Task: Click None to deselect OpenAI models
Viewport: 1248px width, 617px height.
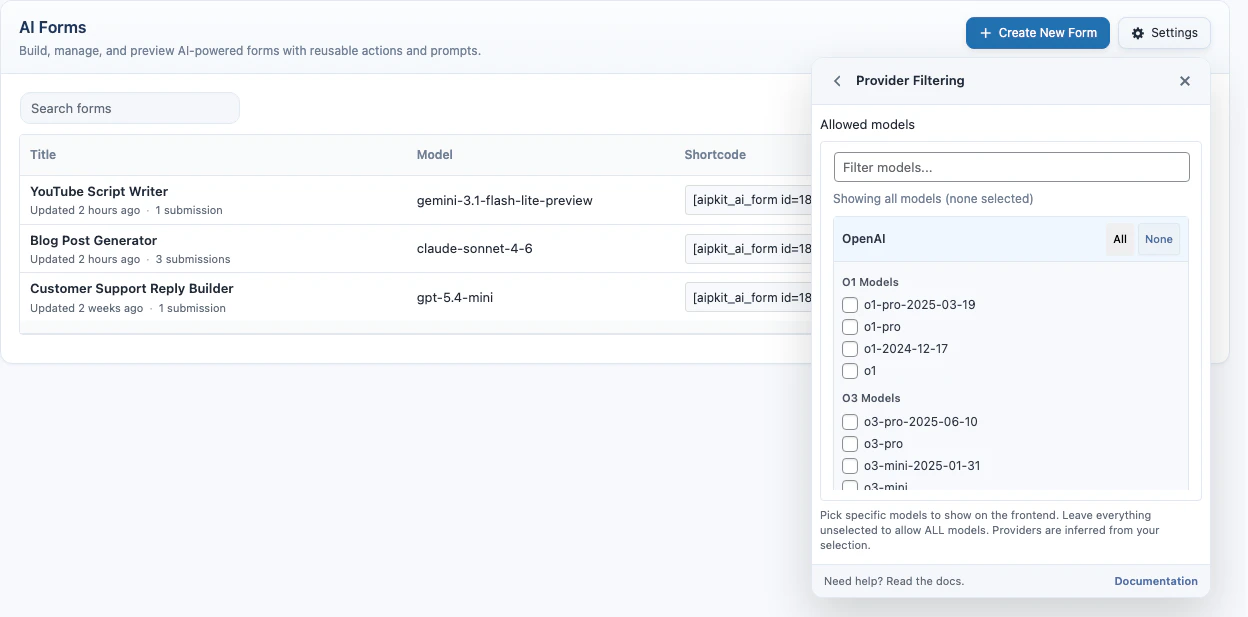Action: coord(1158,239)
